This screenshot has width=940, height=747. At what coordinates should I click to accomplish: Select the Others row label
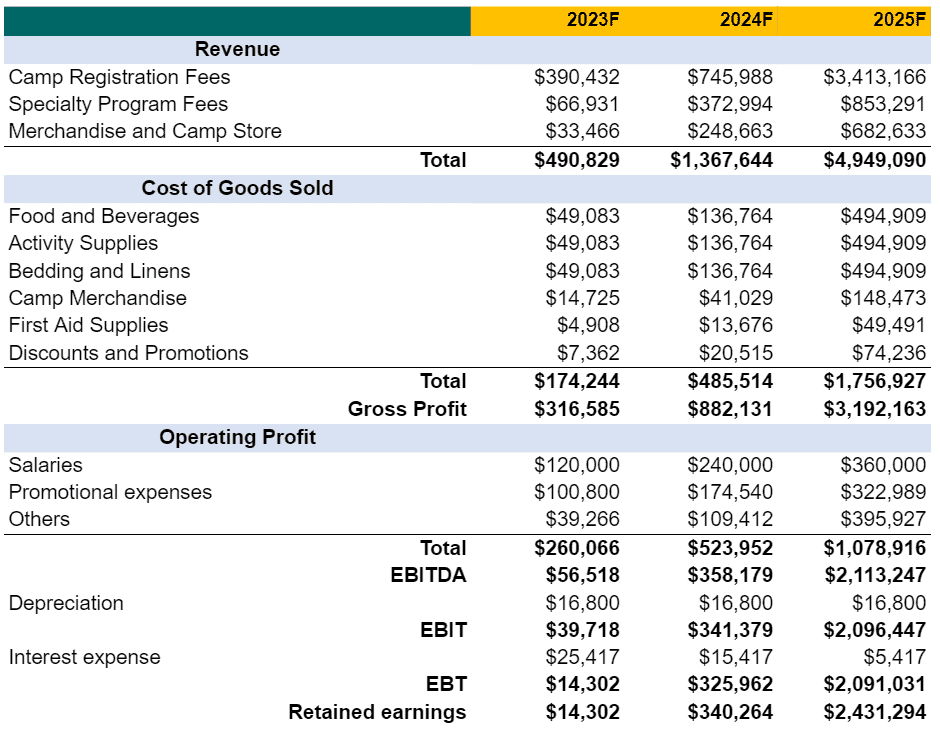tap(39, 519)
